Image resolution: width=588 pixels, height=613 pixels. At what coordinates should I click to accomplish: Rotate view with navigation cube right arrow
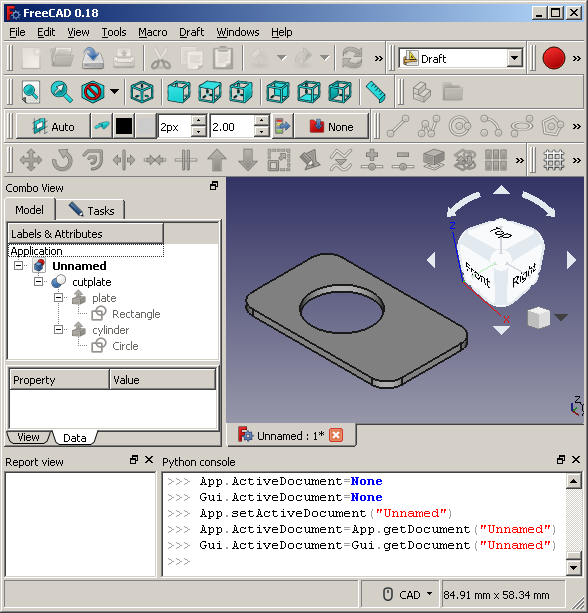(x=571, y=260)
